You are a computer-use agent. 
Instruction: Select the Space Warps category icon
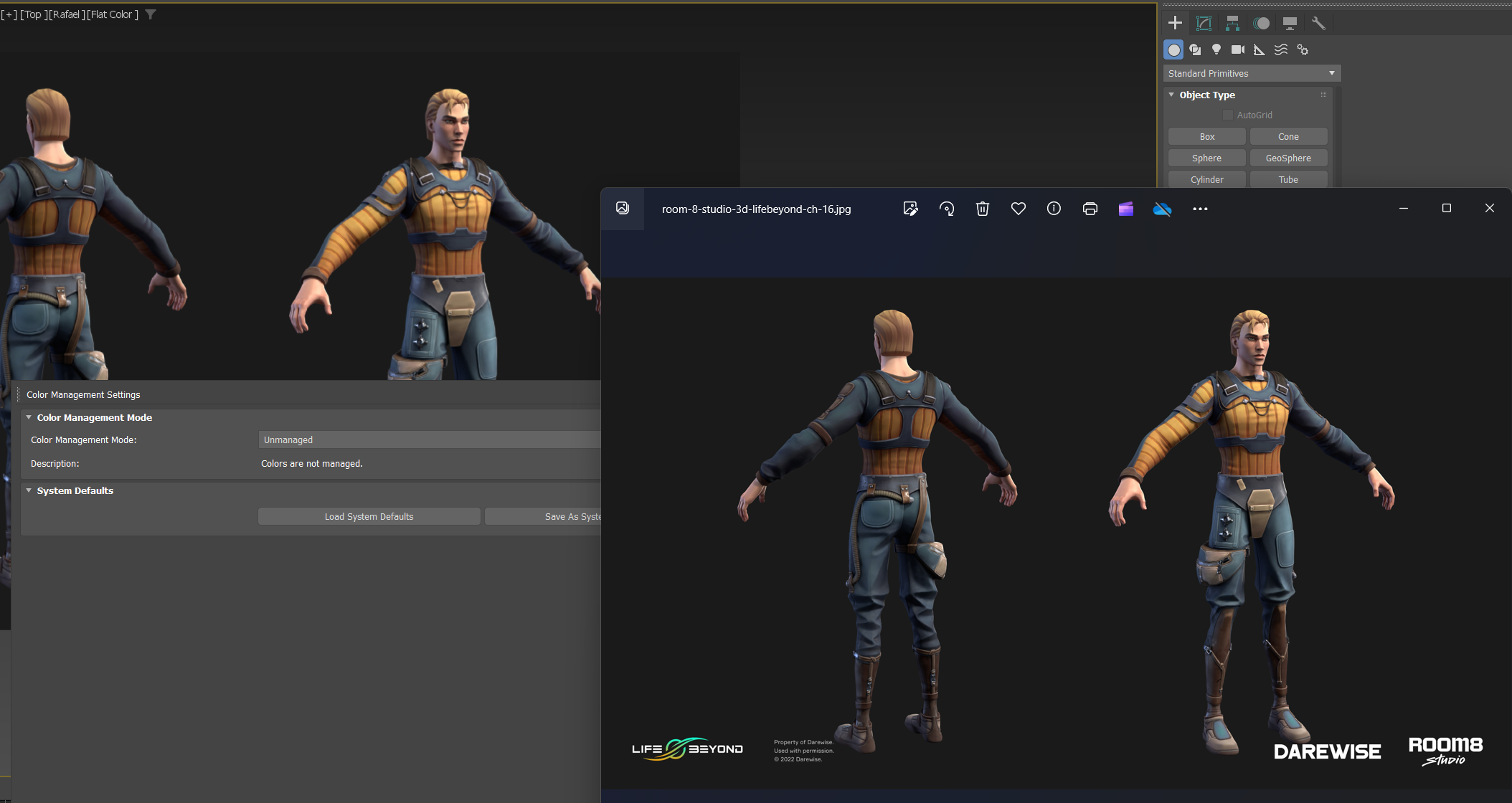pyautogui.click(x=1281, y=49)
